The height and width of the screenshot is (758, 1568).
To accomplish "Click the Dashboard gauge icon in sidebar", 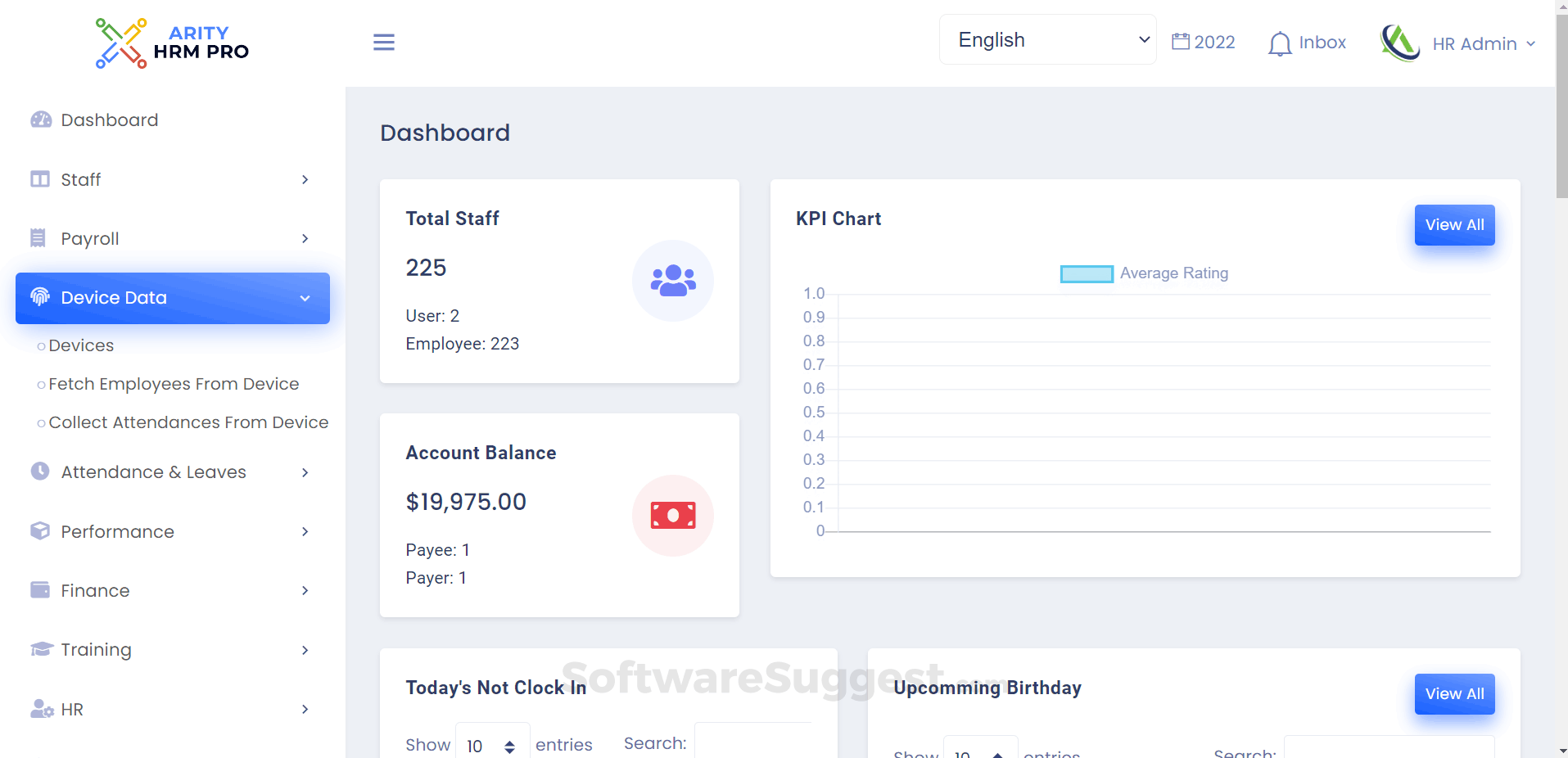I will pos(41,120).
